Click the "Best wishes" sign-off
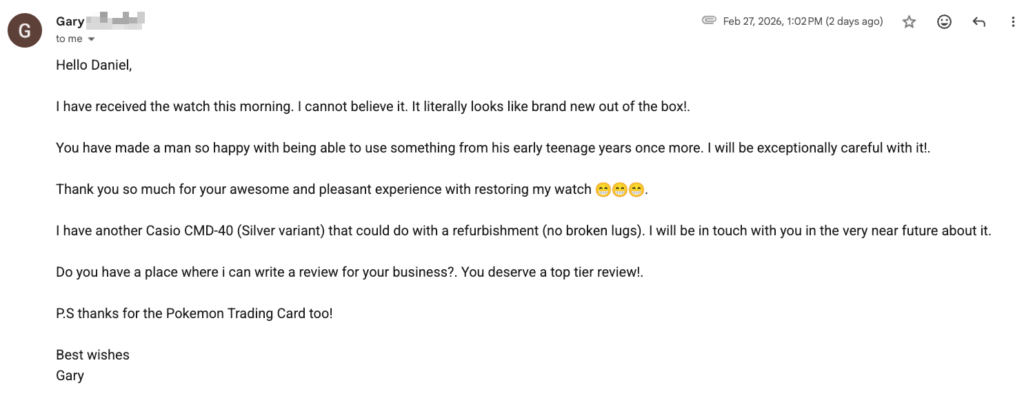This screenshot has width=1024, height=403. [92, 355]
